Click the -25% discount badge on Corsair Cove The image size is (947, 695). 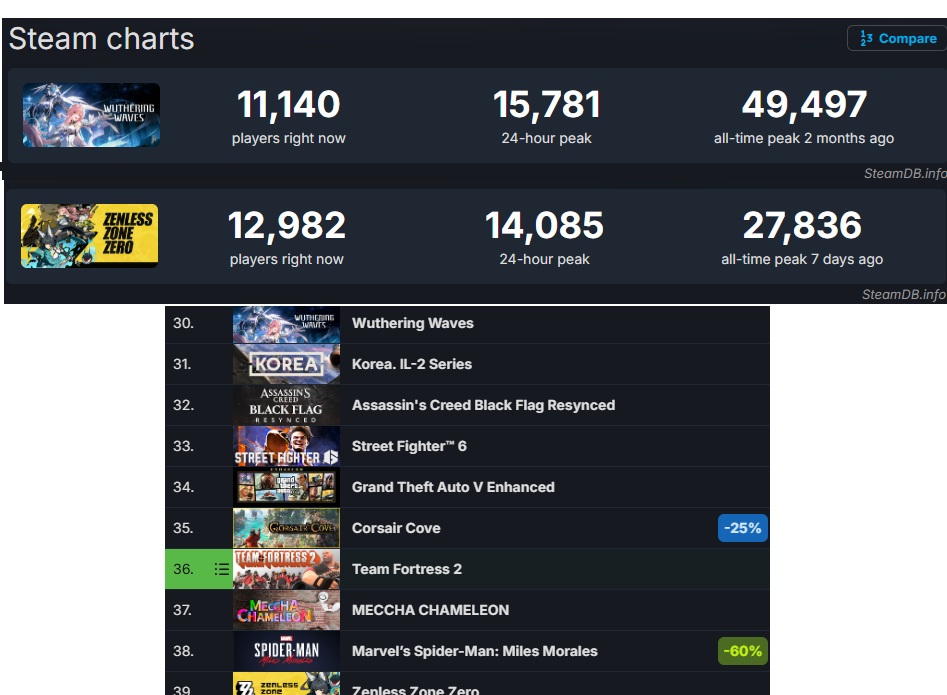click(x=743, y=528)
